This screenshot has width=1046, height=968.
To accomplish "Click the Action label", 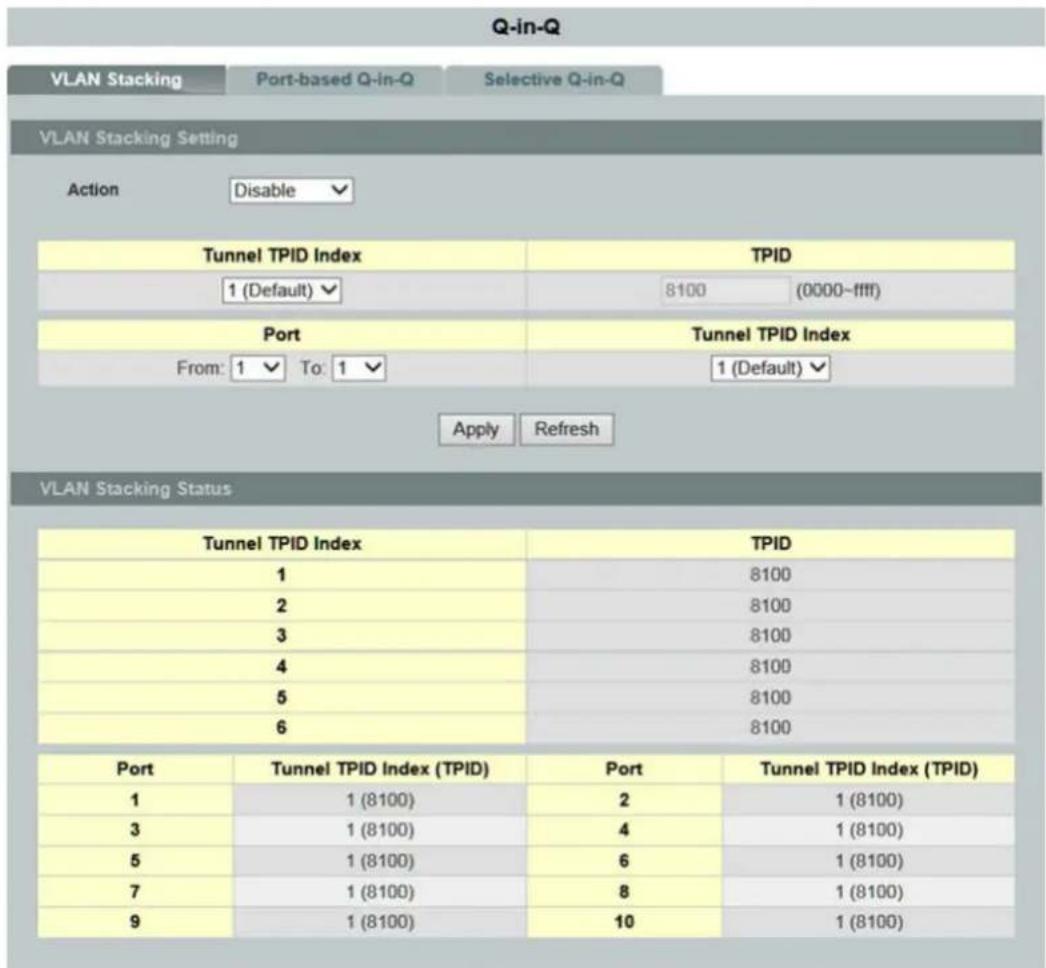I will coord(93,189).
